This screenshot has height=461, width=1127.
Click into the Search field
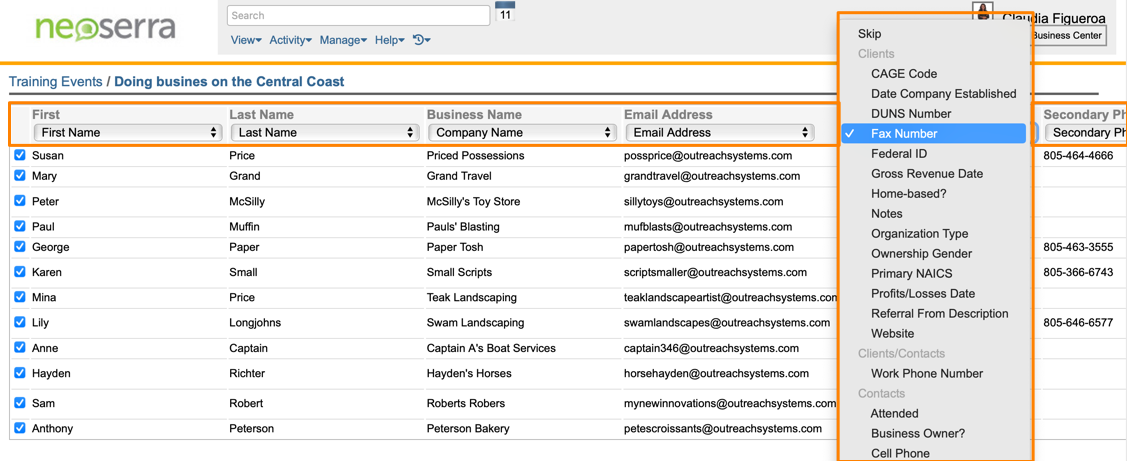pos(358,16)
